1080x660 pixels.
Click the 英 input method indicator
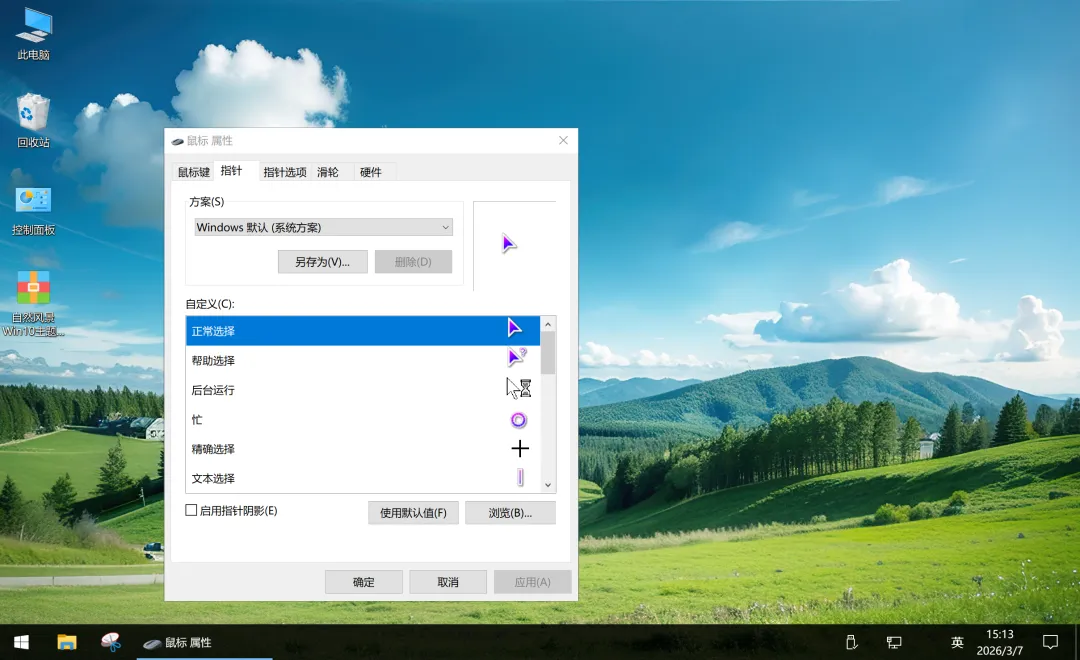[957, 642]
